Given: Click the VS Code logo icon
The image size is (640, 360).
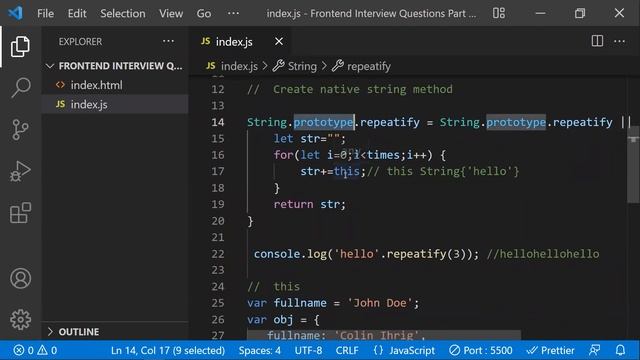Looking at the screenshot, I should coord(16,13).
